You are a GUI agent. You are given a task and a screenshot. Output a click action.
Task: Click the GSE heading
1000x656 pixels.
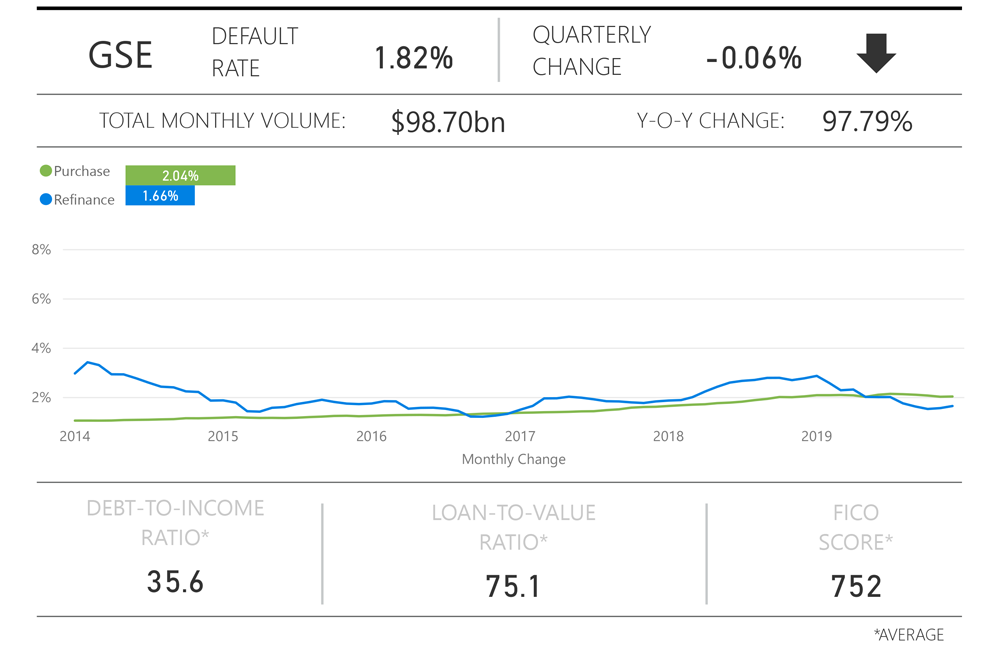click(x=121, y=56)
